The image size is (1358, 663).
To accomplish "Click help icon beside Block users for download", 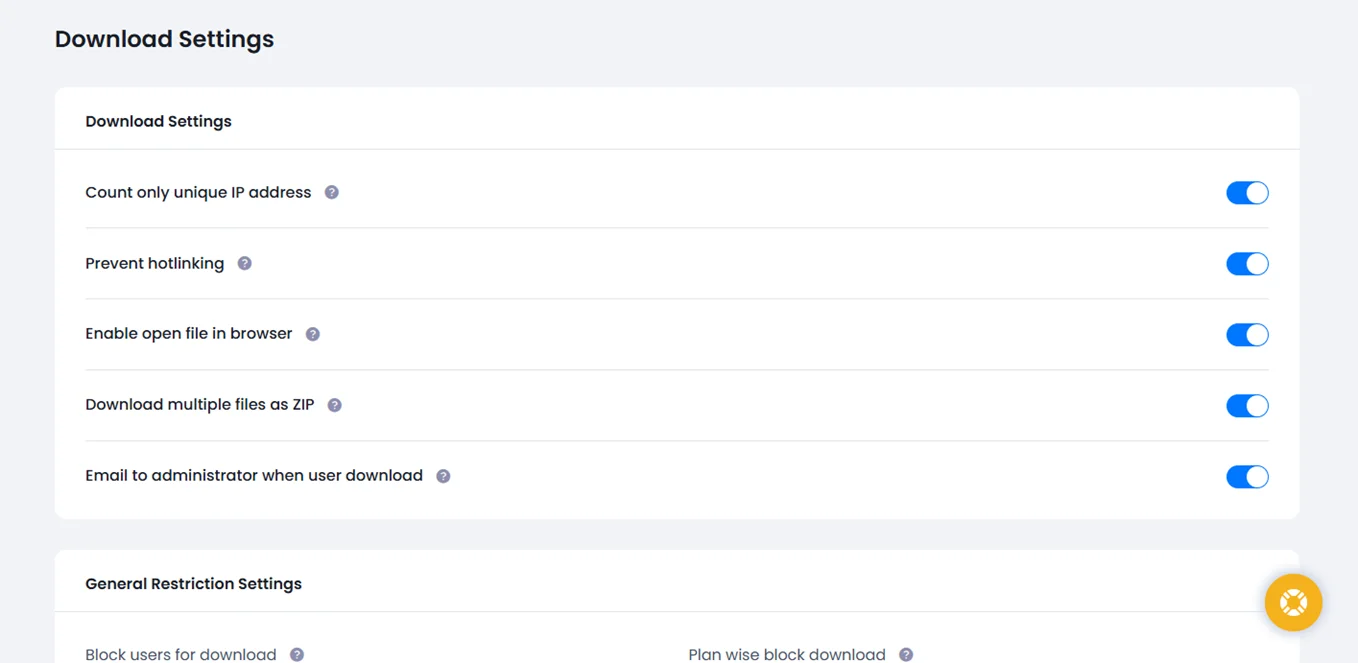I will [297, 655].
